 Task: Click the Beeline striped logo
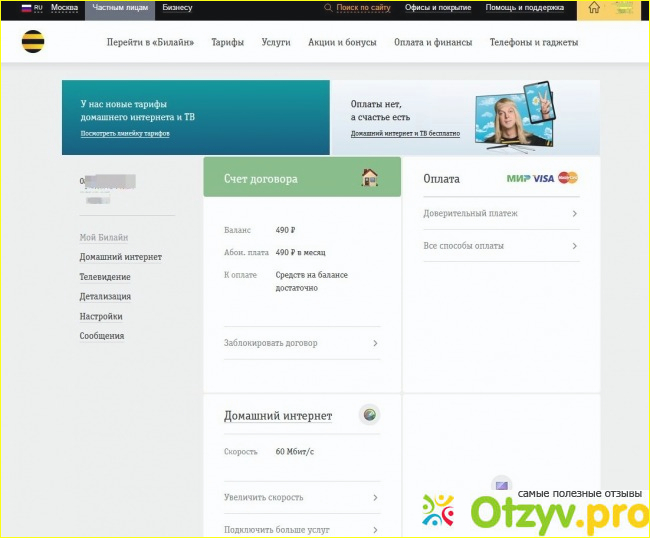pyautogui.click(x=33, y=42)
